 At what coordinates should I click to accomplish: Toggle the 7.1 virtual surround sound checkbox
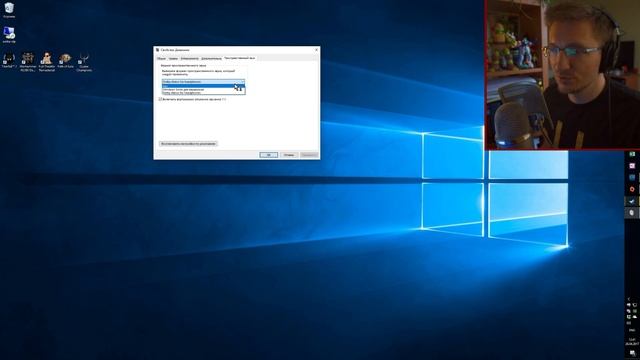[x=160, y=99]
